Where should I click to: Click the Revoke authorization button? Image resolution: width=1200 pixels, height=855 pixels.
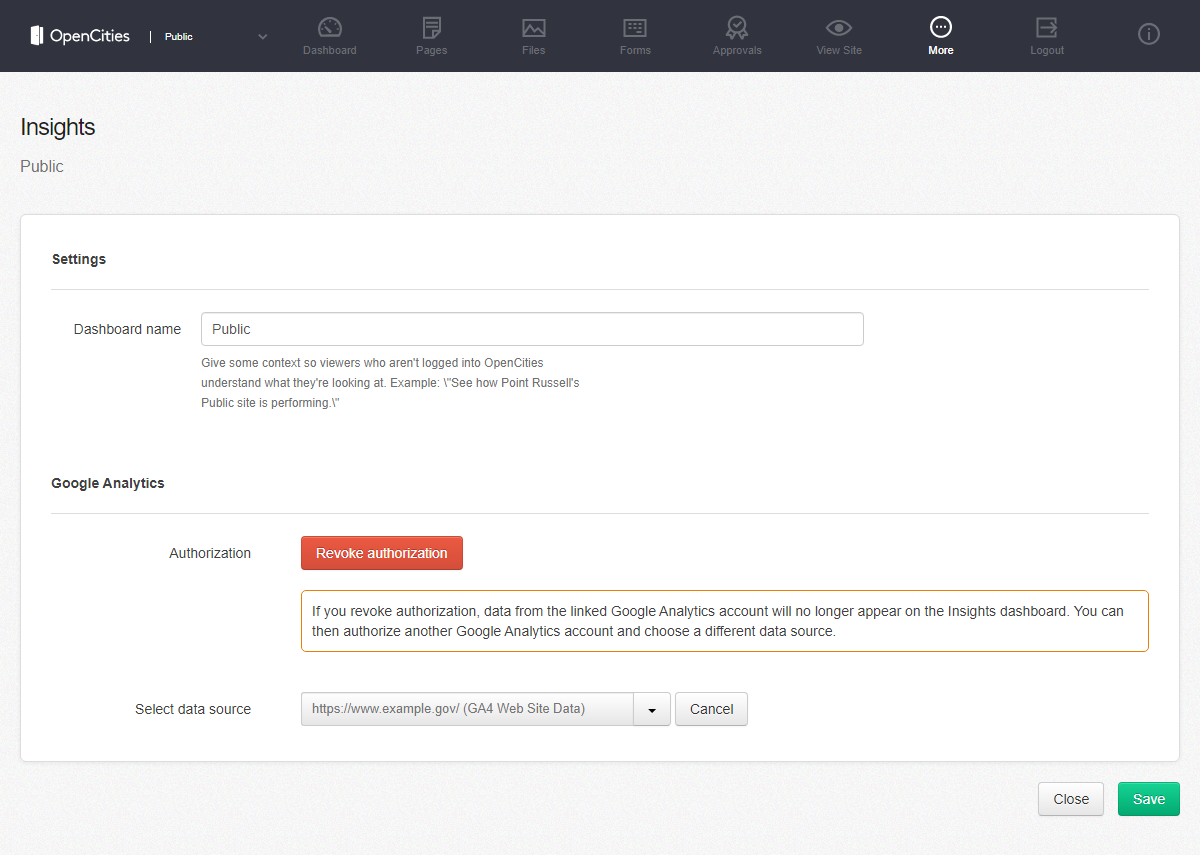(x=381, y=552)
